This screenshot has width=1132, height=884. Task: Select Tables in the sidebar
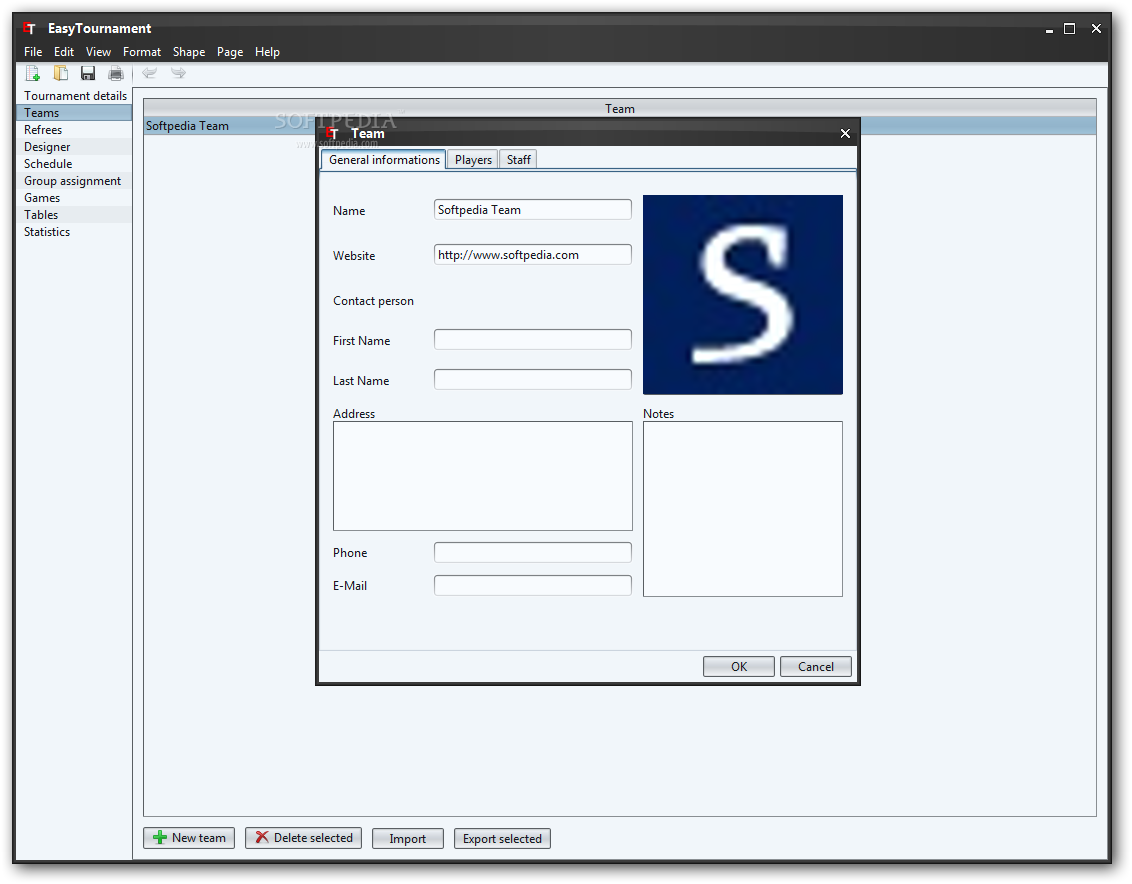tap(74, 214)
